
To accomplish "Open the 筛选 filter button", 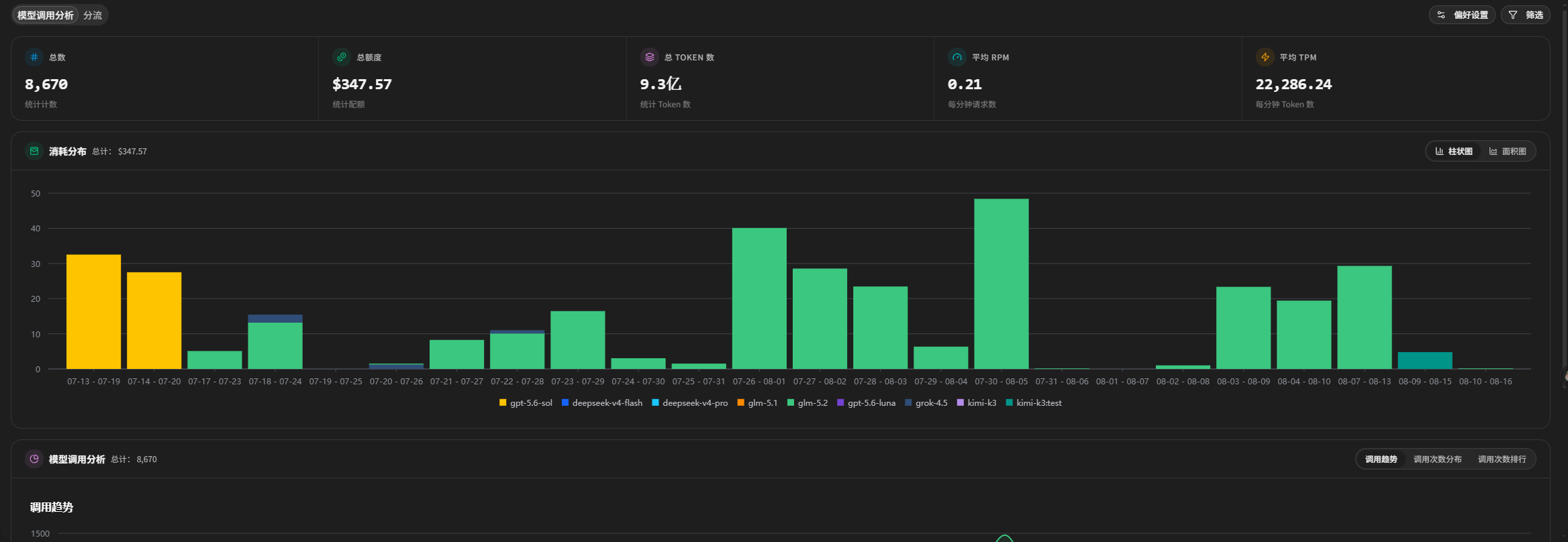I will [1525, 15].
